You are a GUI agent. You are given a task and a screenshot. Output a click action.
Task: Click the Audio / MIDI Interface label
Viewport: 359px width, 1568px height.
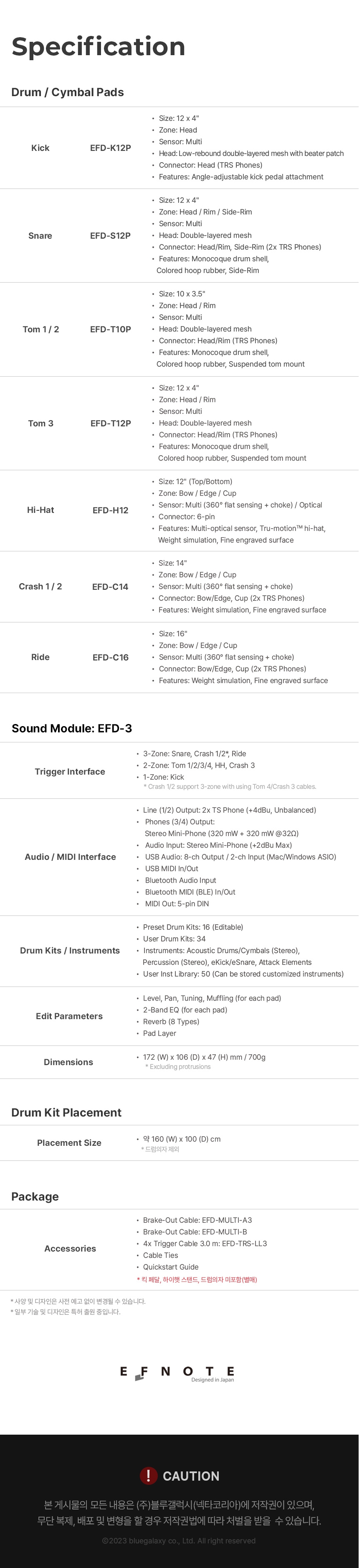(70, 857)
